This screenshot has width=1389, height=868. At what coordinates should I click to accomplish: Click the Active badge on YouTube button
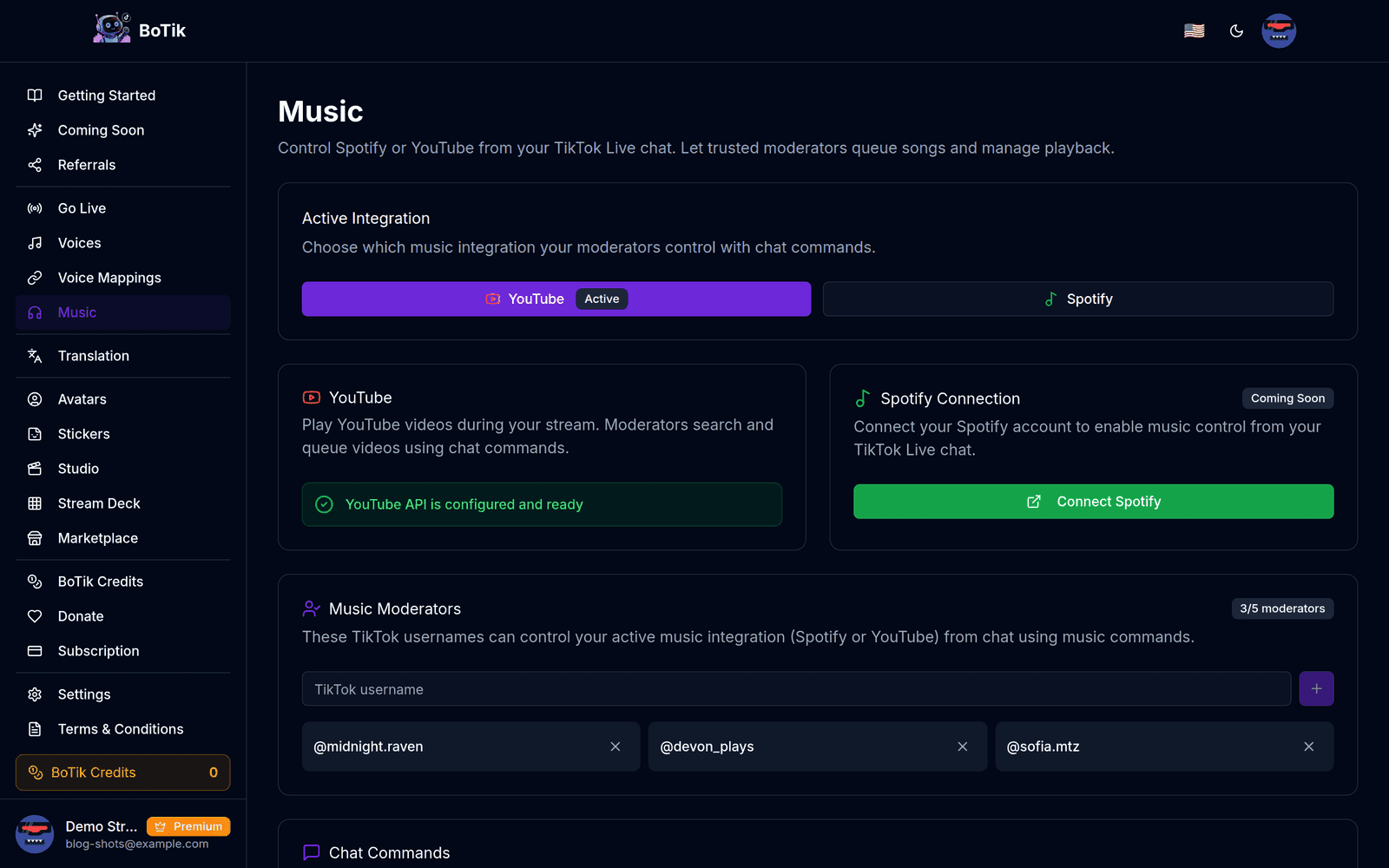coord(602,299)
